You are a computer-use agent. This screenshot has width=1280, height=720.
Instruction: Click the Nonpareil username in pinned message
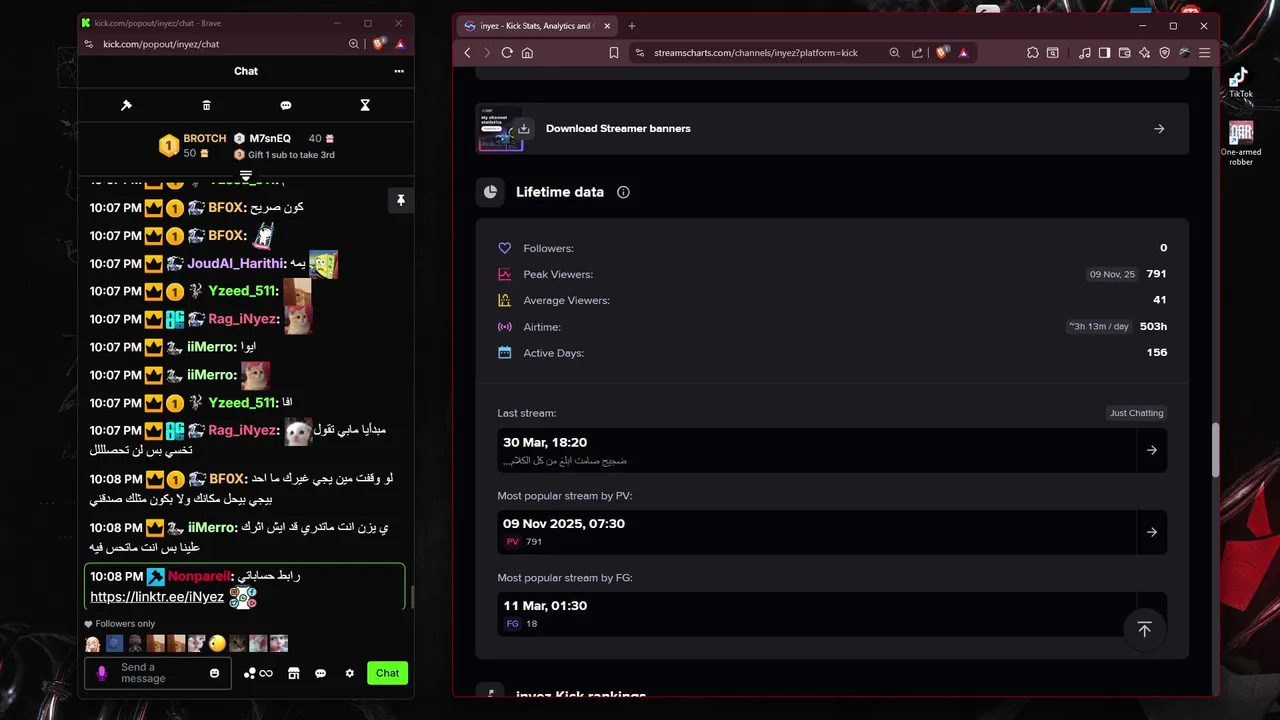tap(199, 576)
